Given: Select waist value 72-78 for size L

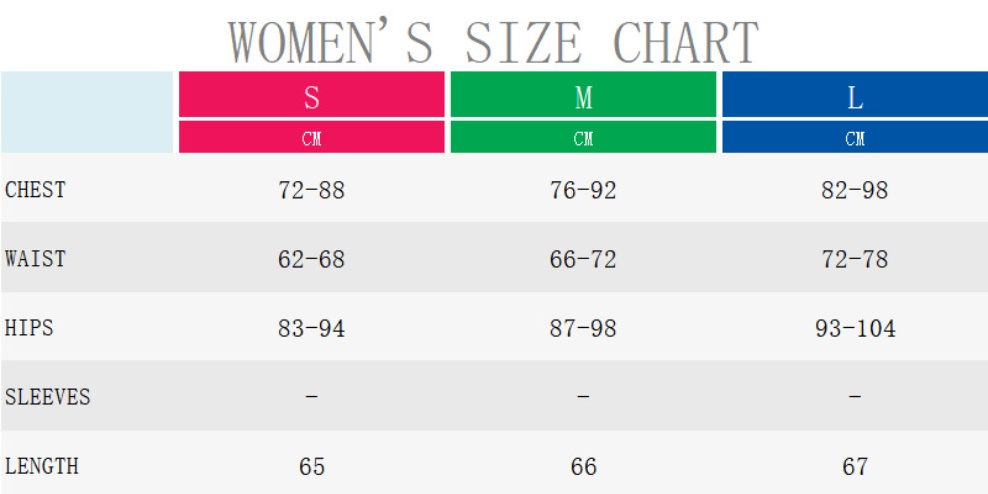Looking at the screenshot, I should click(x=855, y=260).
